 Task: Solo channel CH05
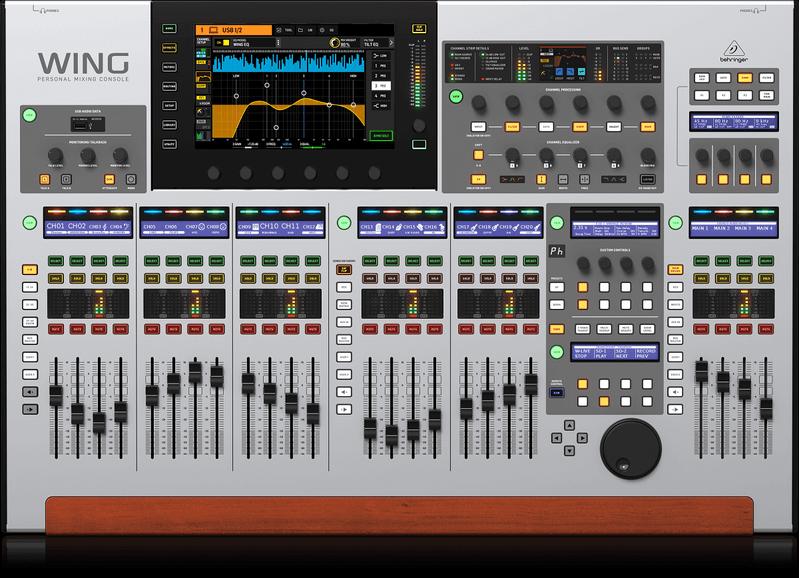152,278
